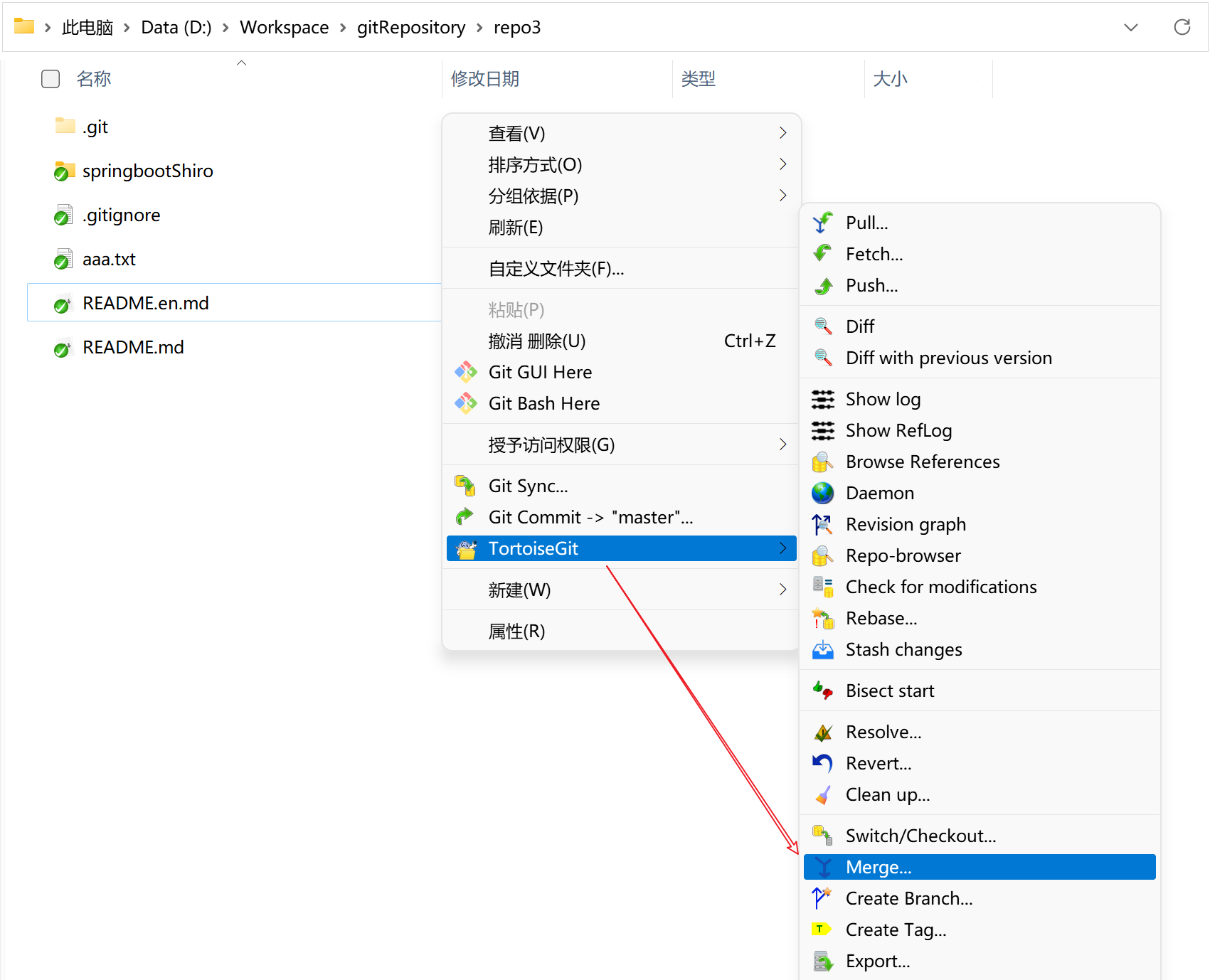
Task: Click the Revert undo-arrow icon
Action: pyautogui.click(x=822, y=763)
